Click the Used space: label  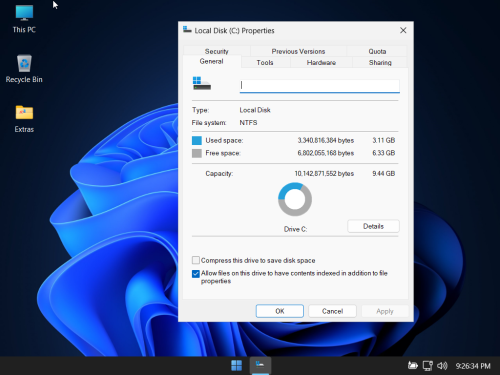[x=224, y=140]
